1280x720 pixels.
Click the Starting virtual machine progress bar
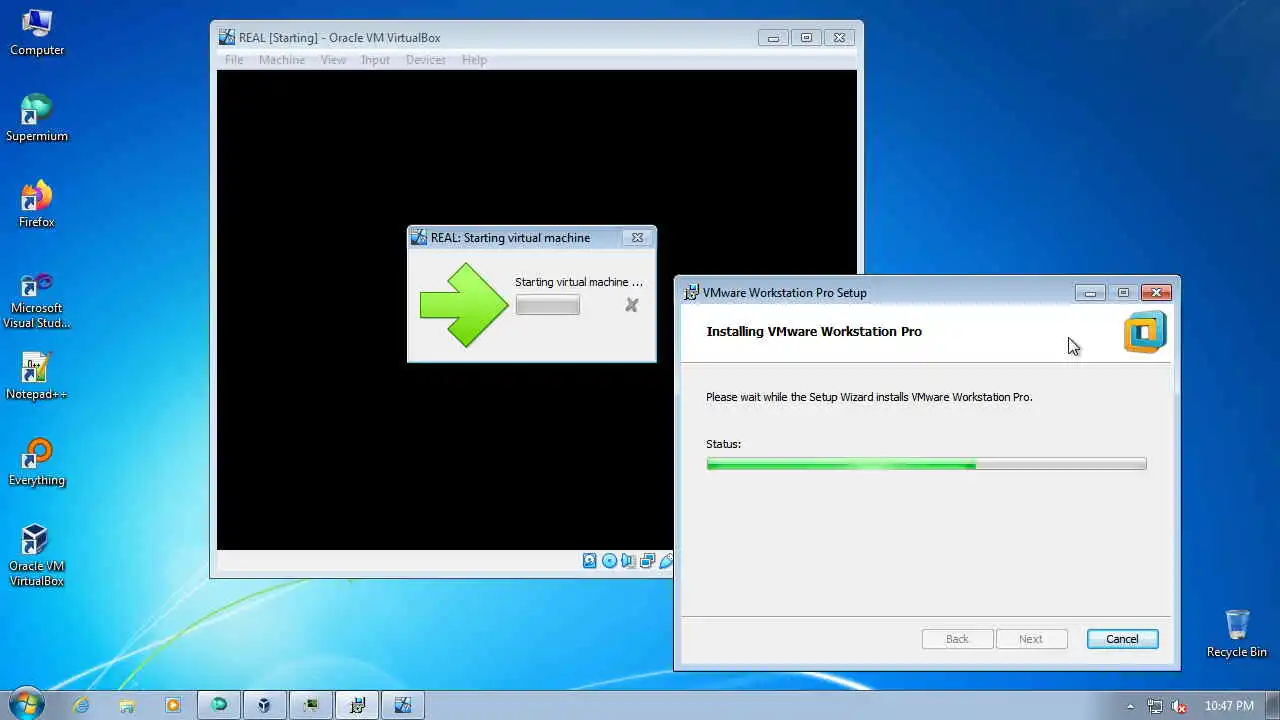pos(548,306)
